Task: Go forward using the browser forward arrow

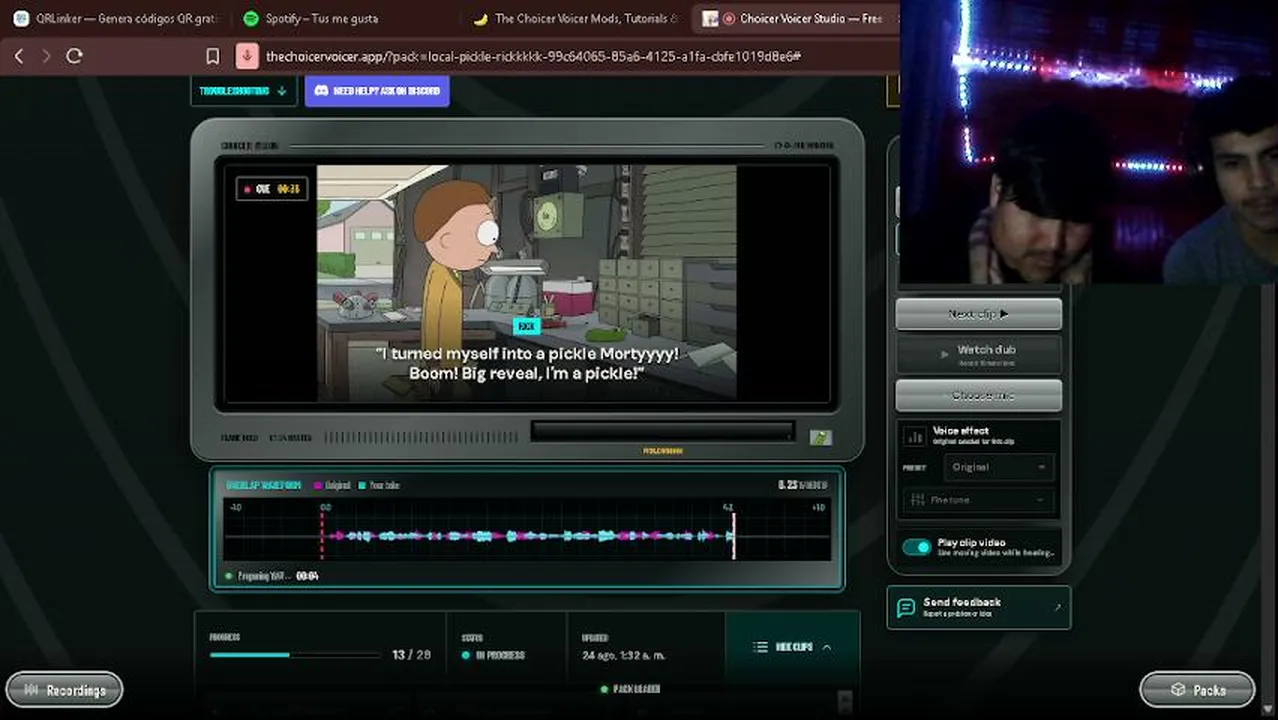Action: tap(46, 56)
